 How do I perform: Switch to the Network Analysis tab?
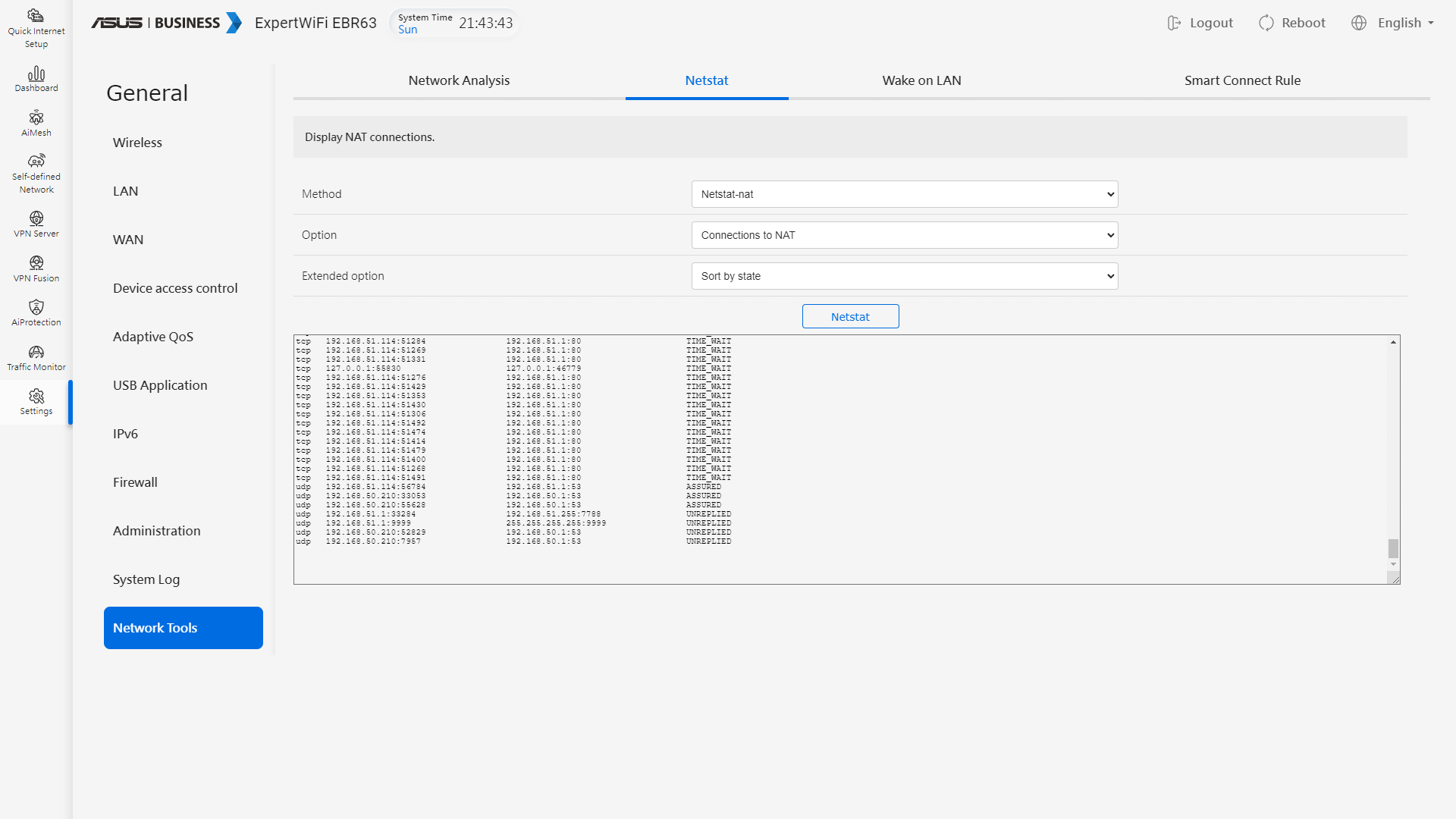[459, 80]
